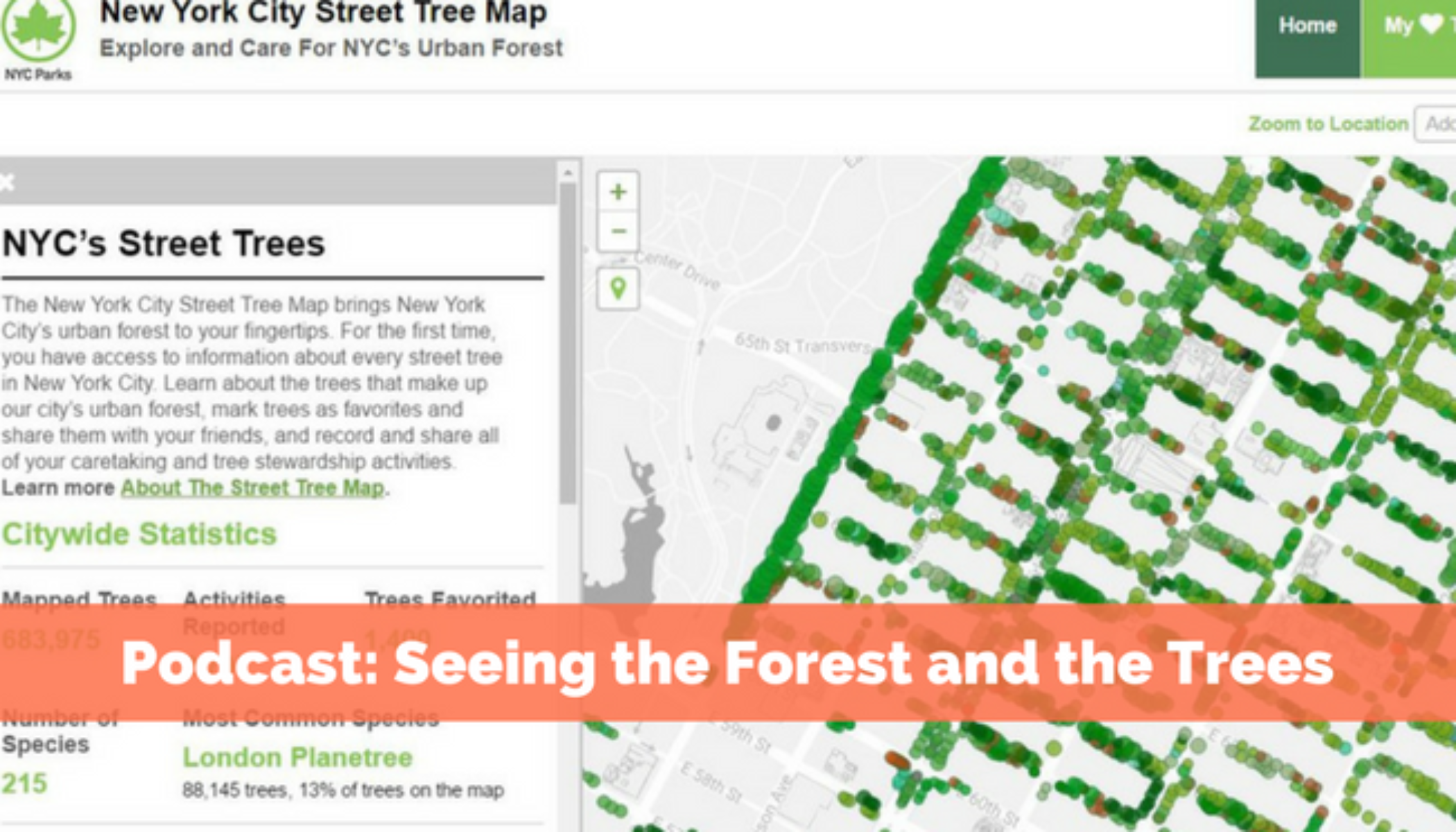Zoom in with the map plus button
The height and width of the screenshot is (832, 1456).
click(618, 192)
